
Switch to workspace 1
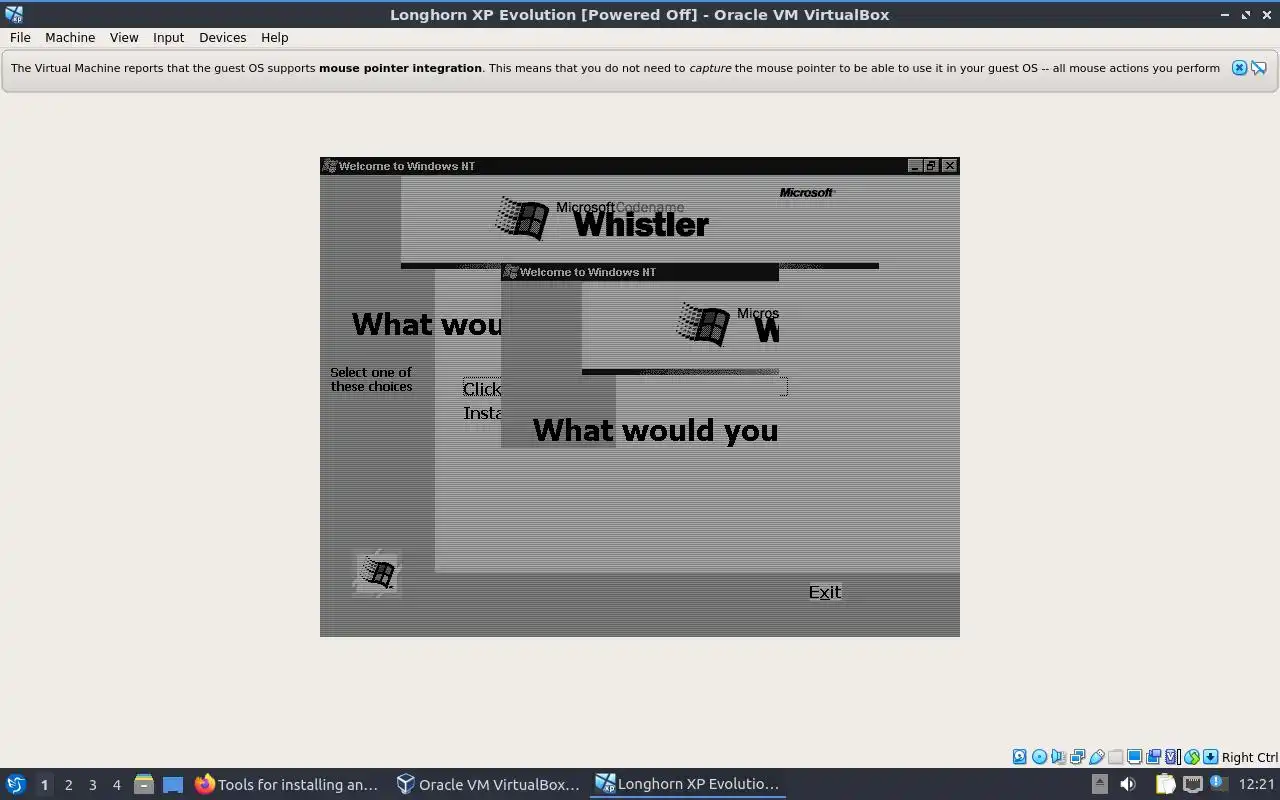(44, 785)
